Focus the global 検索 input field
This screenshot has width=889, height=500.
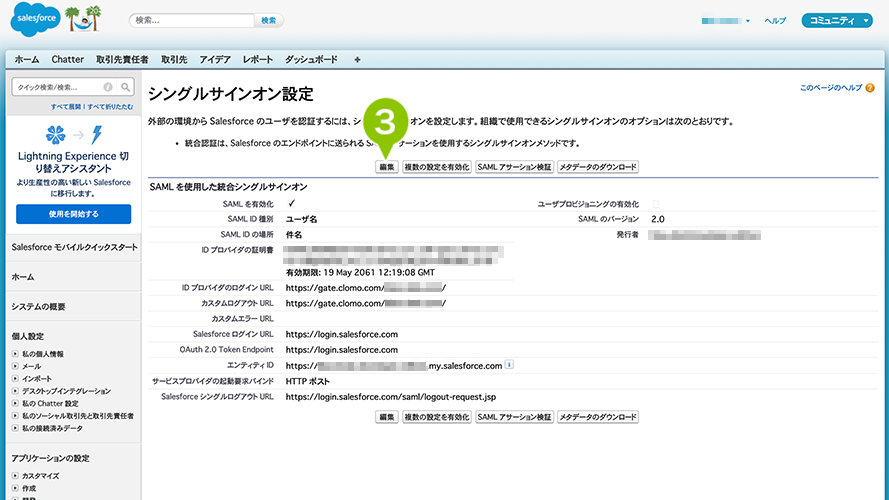click(192, 20)
